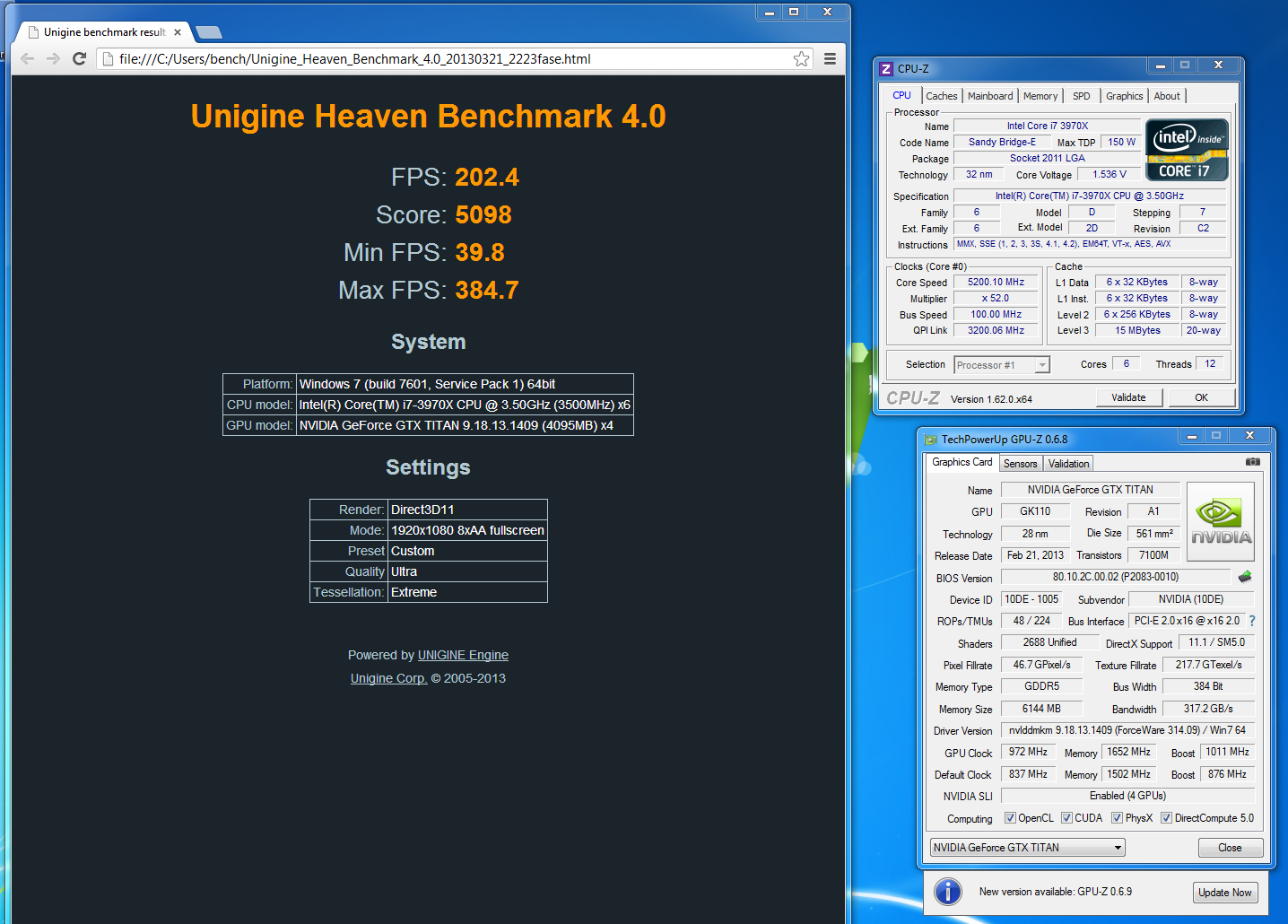Click the GPU-Z Name field value

point(1091,490)
